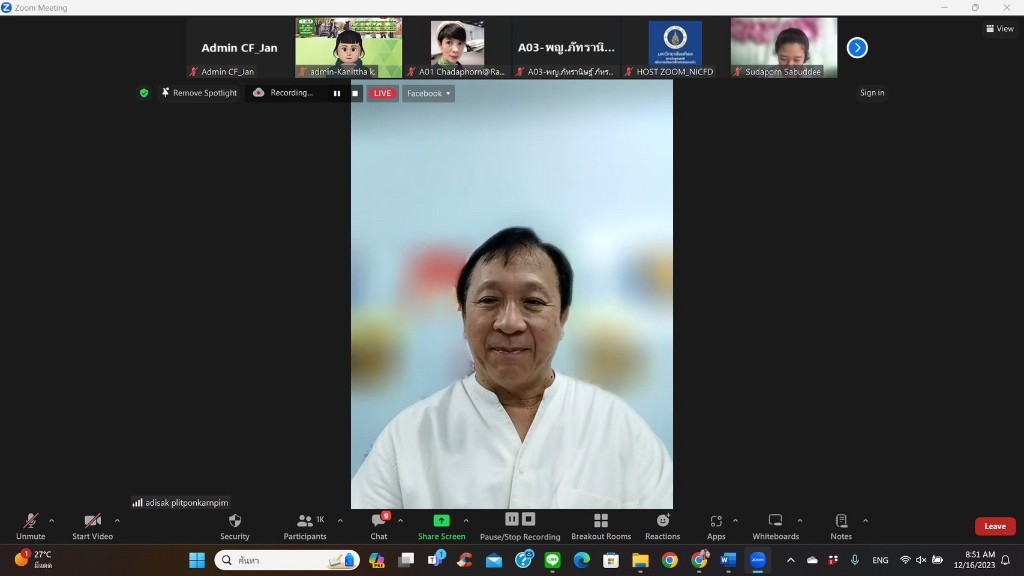Select the Sudaporn Sabuddee video thumbnail
Viewport: 1024px width, 576px height.
(784, 48)
